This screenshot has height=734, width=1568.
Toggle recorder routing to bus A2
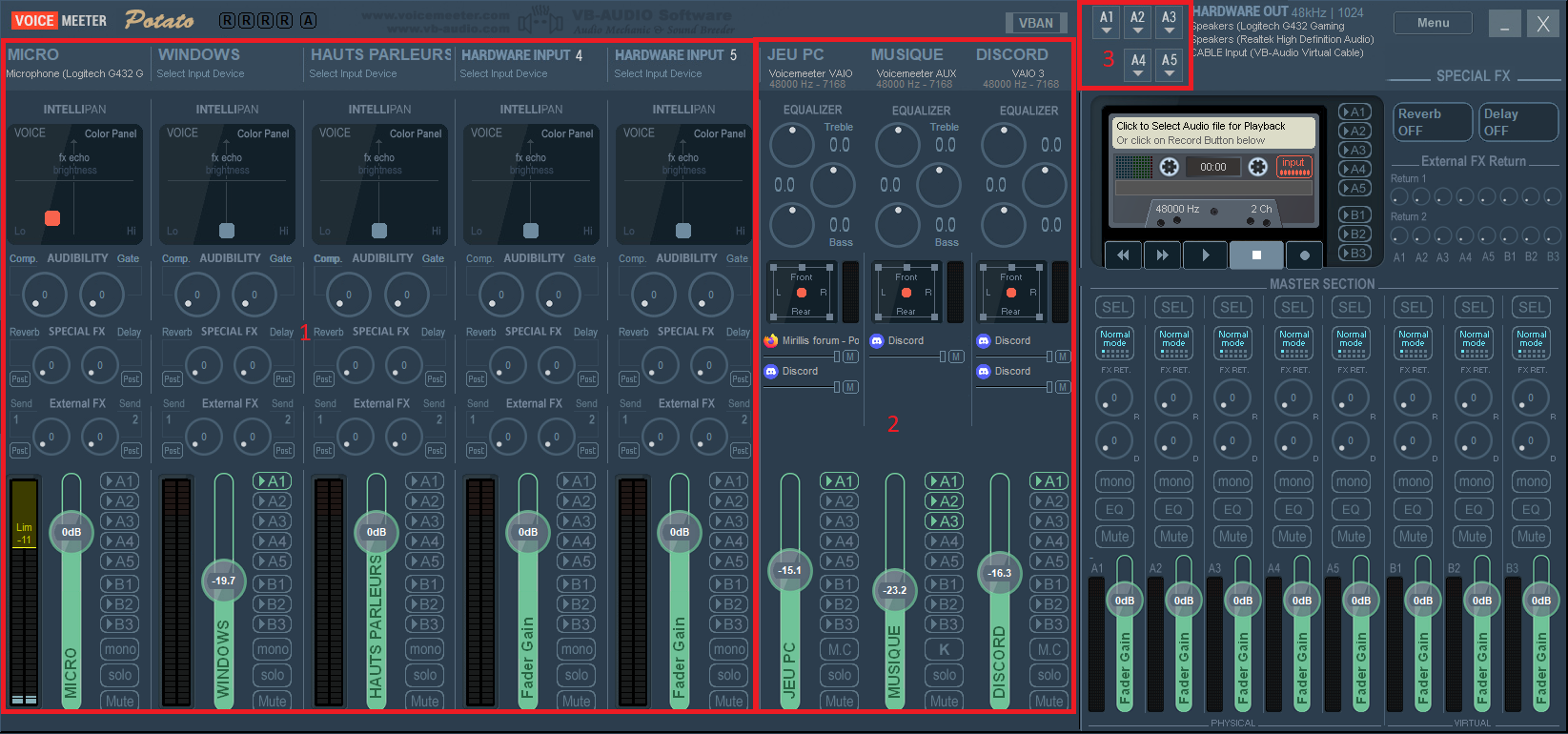pyautogui.click(x=1354, y=131)
